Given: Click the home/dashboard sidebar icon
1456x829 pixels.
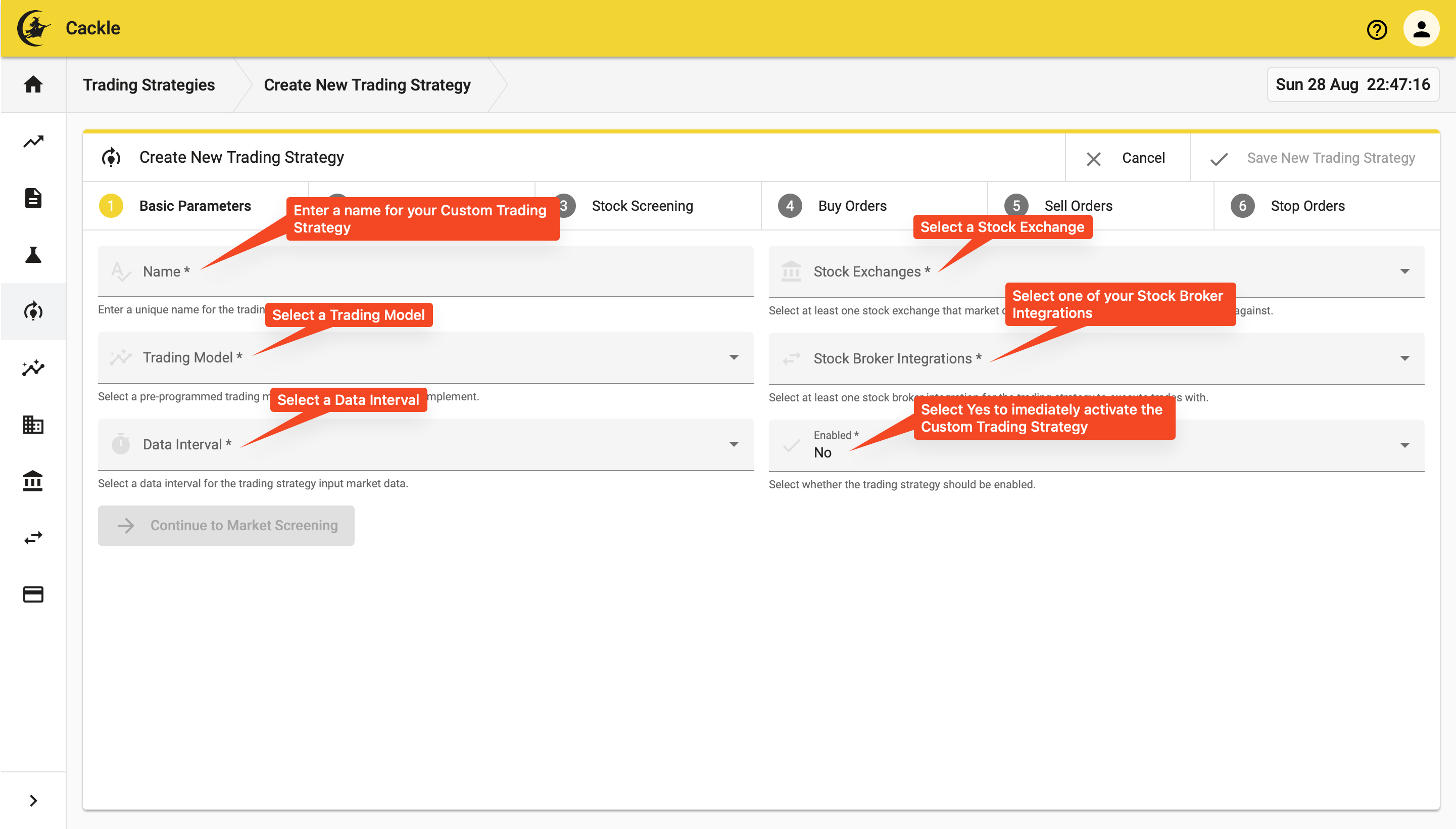Looking at the screenshot, I should click(33, 84).
